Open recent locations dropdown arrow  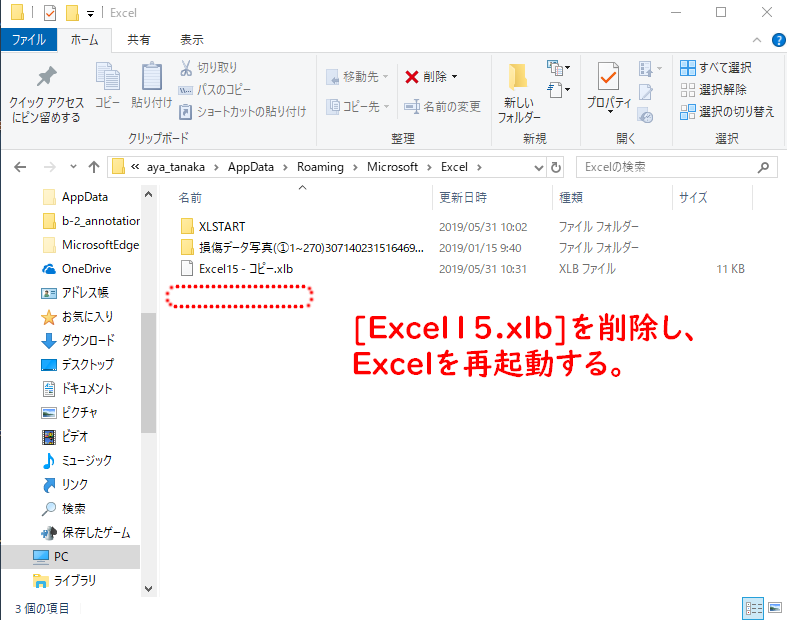(x=73, y=167)
